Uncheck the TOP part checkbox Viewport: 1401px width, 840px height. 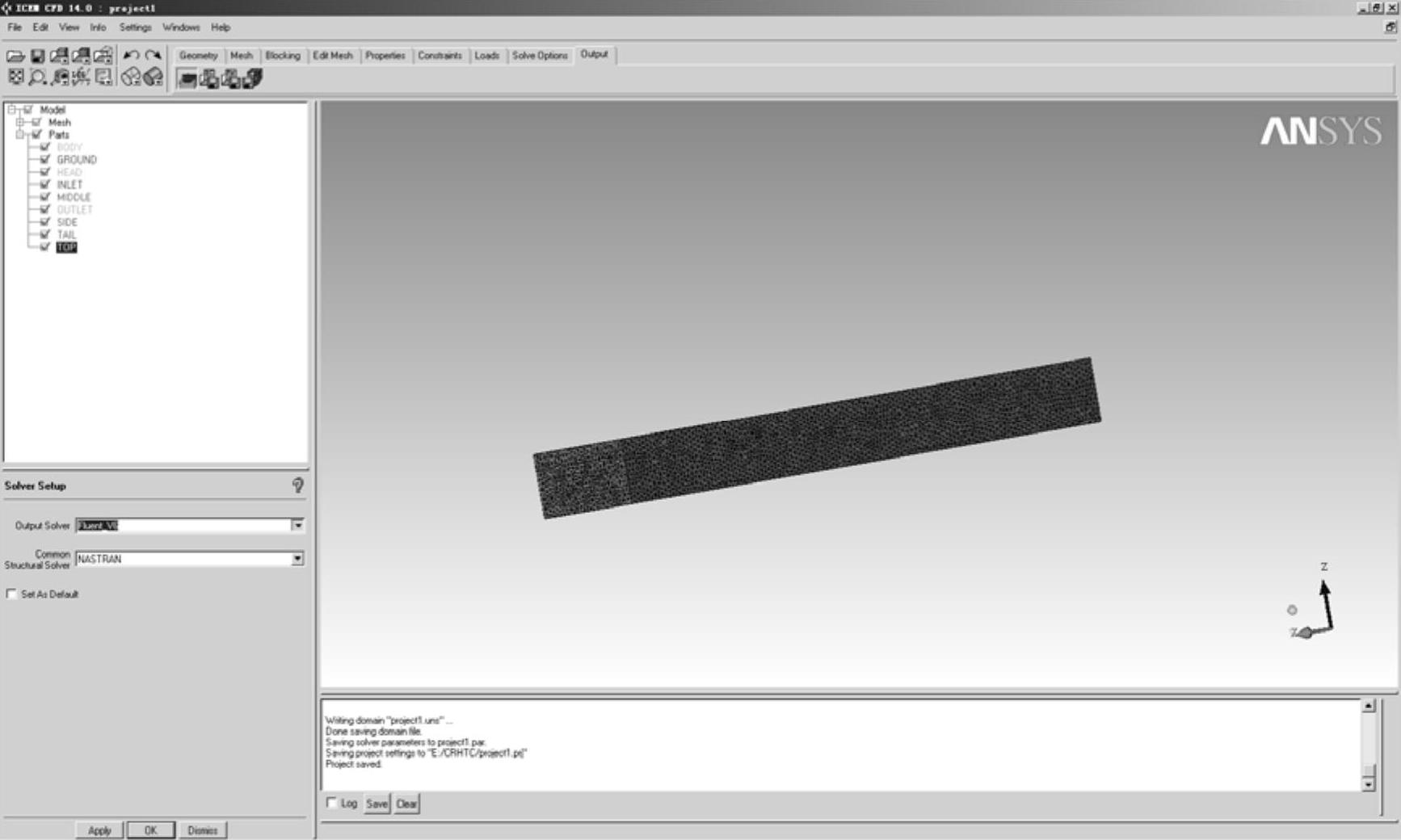click(x=45, y=247)
